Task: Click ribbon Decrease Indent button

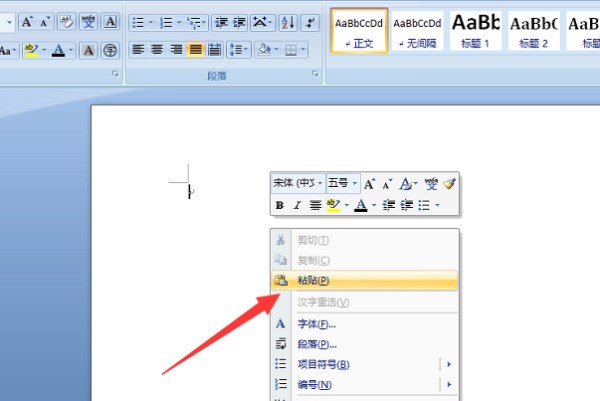Action: 221,23
